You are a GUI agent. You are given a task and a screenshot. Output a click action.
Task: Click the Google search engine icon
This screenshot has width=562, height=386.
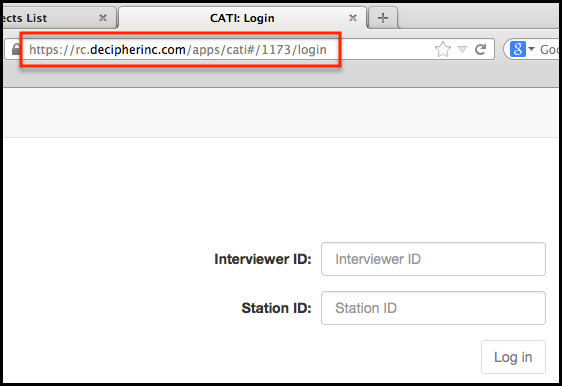click(x=518, y=49)
